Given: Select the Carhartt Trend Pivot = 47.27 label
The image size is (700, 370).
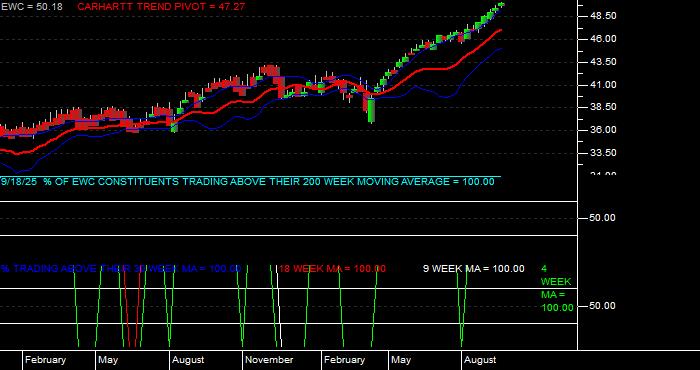Looking at the screenshot, I should point(161,7).
